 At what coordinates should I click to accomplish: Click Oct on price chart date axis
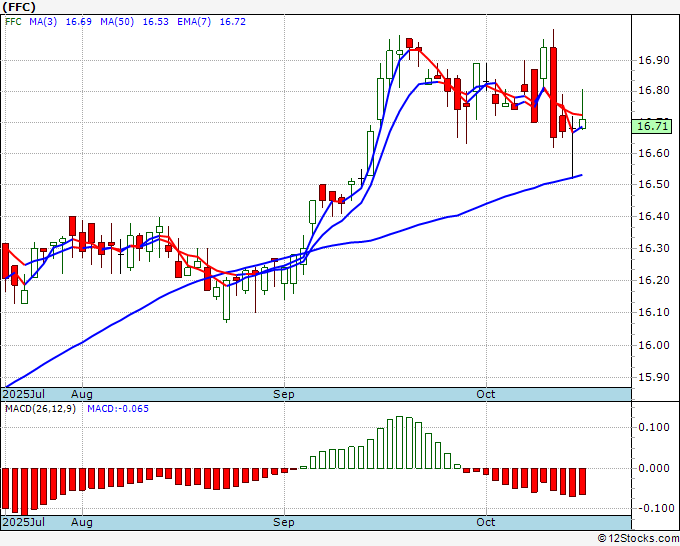(x=486, y=394)
